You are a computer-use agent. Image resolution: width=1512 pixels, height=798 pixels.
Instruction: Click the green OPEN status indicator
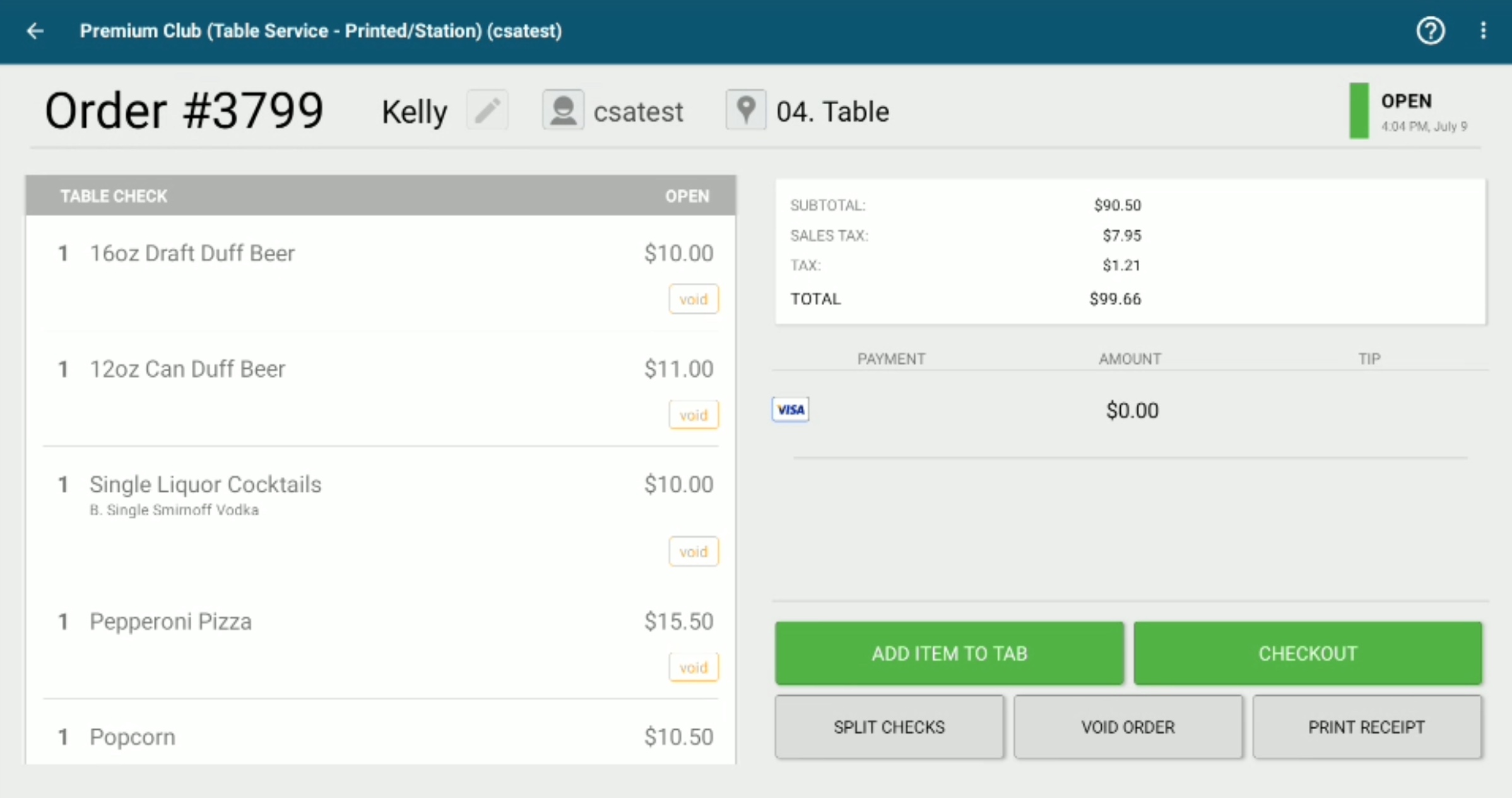tap(1359, 110)
